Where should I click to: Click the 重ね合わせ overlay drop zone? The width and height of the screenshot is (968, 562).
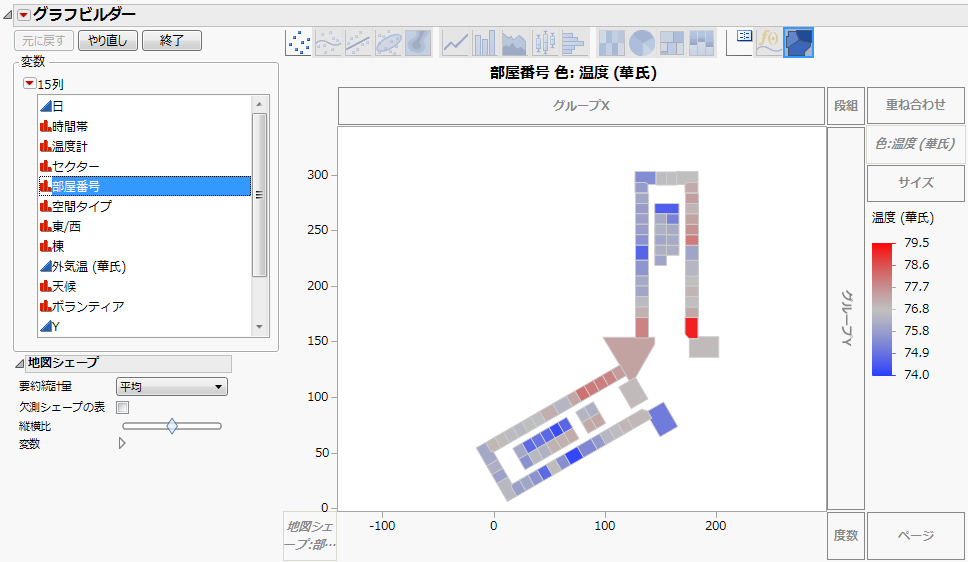(x=916, y=106)
